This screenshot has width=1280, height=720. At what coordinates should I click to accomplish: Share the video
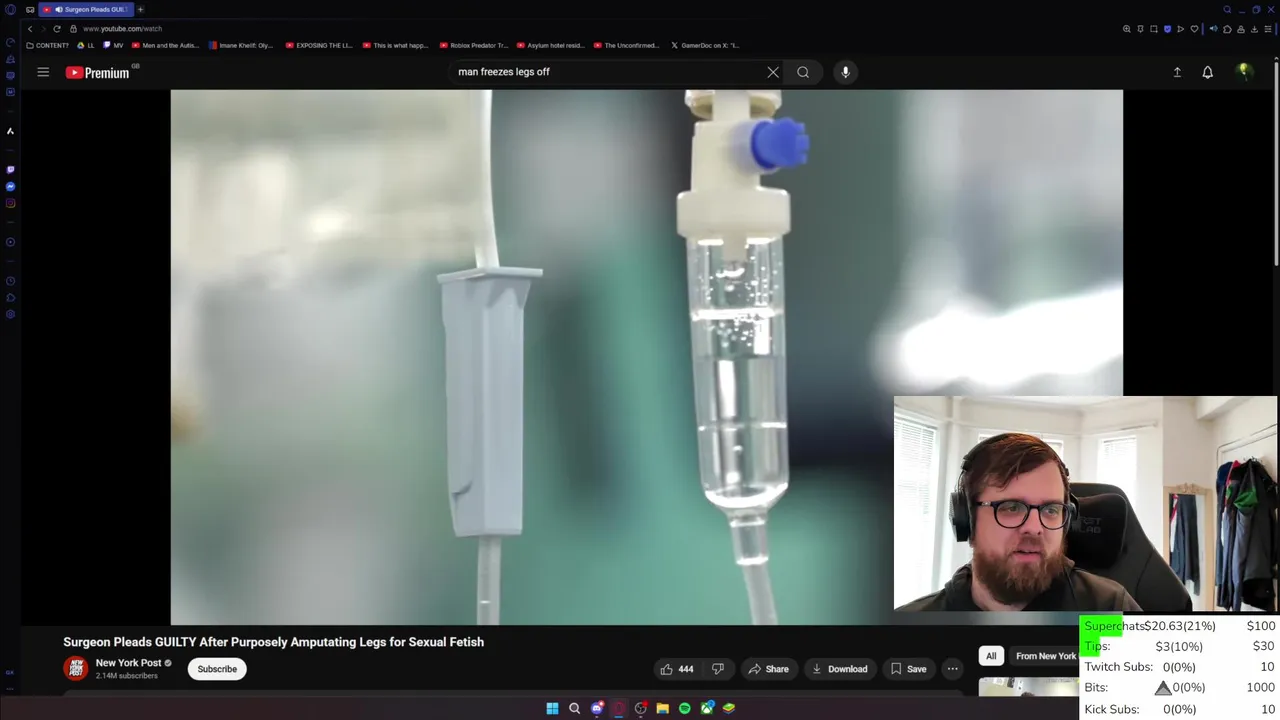point(768,669)
